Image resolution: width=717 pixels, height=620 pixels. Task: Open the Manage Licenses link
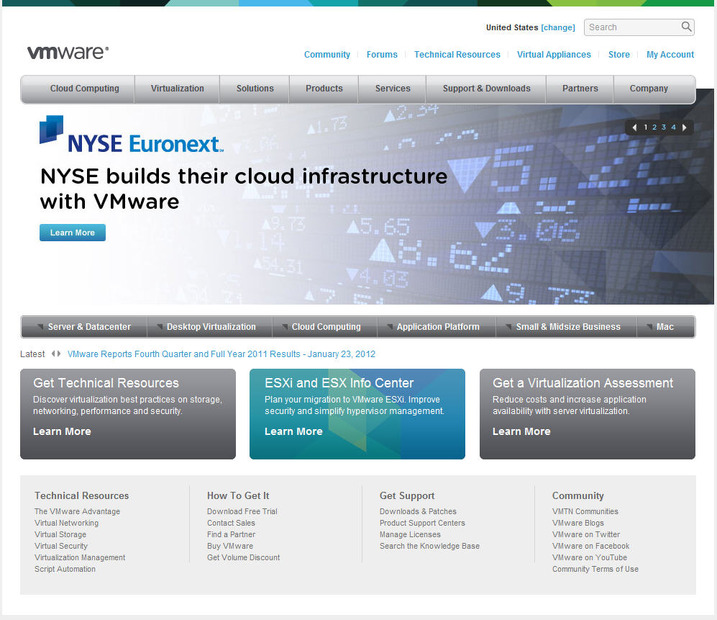(x=410, y=534)
